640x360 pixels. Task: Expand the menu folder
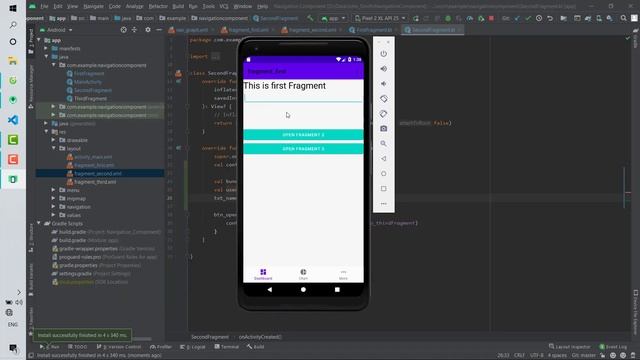click(x=53, y=190)
